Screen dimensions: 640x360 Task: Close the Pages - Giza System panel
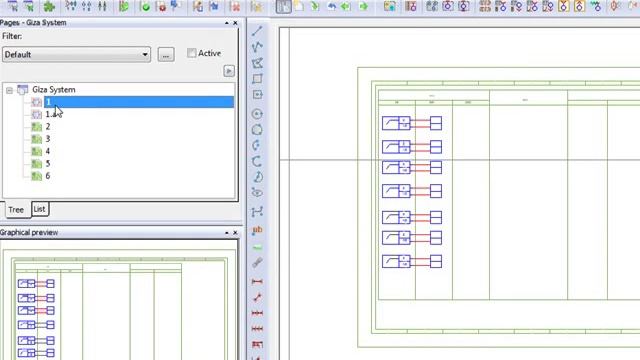(x=235, y=23)
